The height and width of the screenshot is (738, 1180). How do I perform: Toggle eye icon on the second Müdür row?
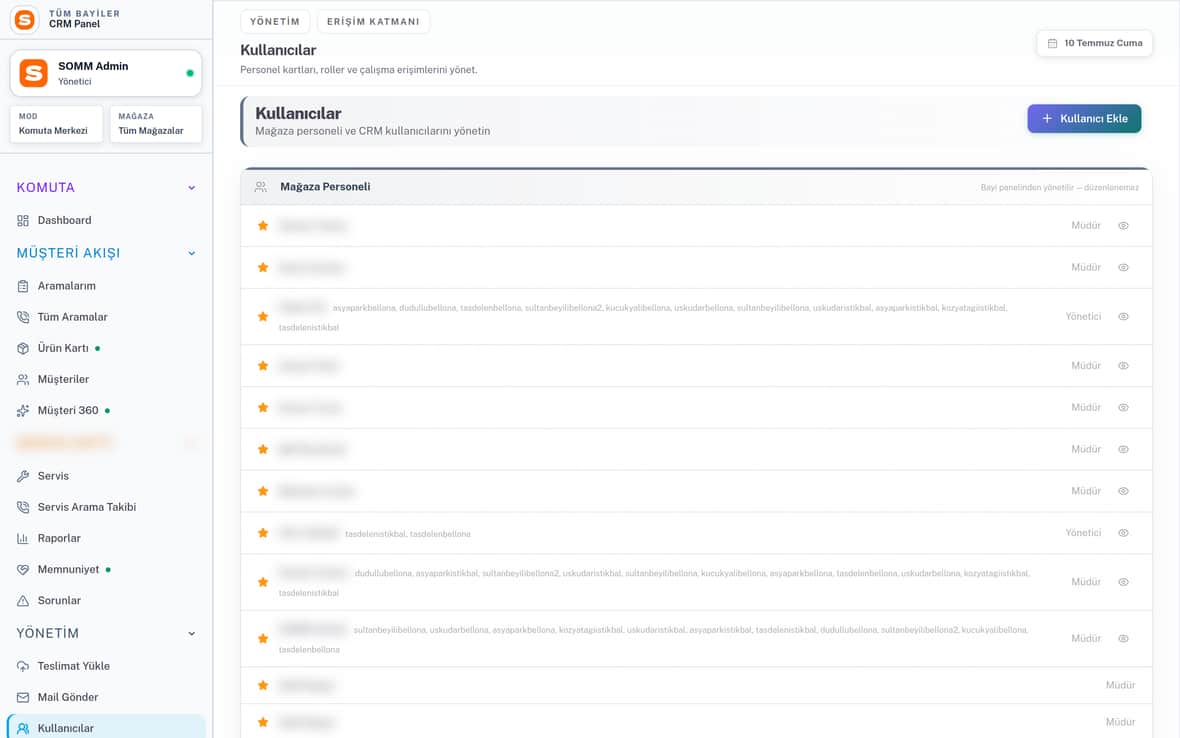tap(1123, 268)
